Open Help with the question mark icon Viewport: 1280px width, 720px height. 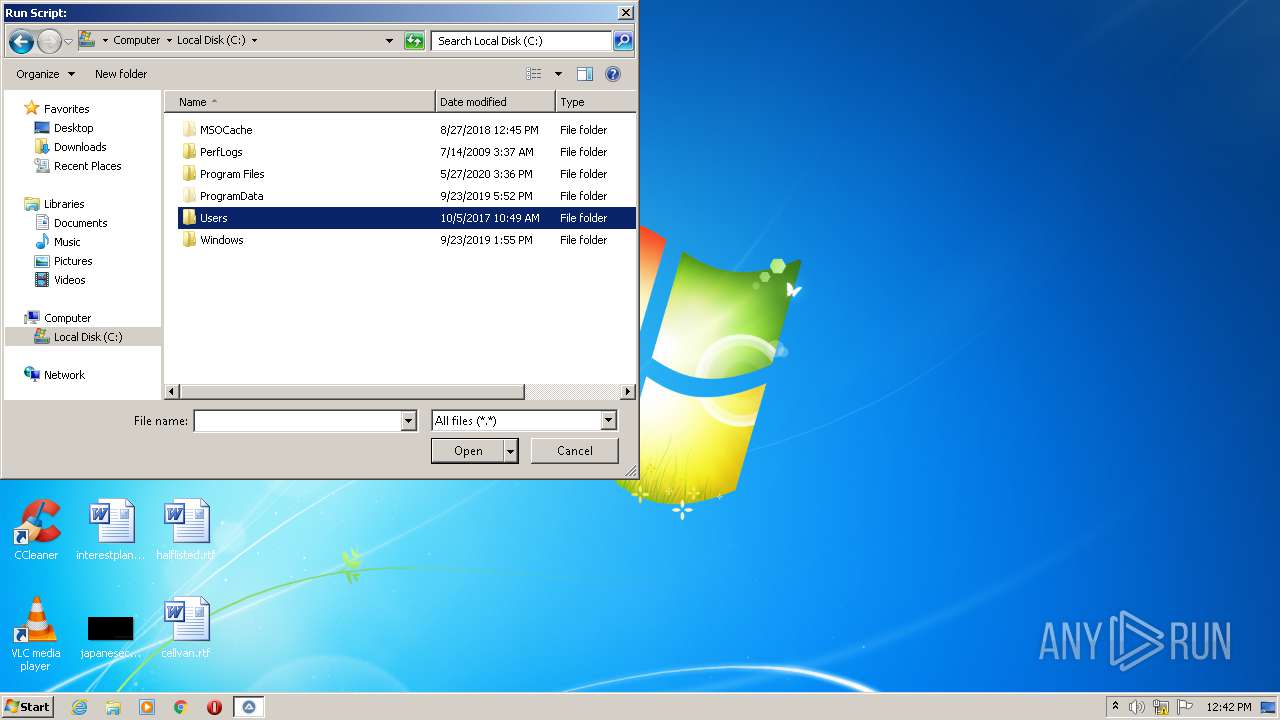point(613,74)
